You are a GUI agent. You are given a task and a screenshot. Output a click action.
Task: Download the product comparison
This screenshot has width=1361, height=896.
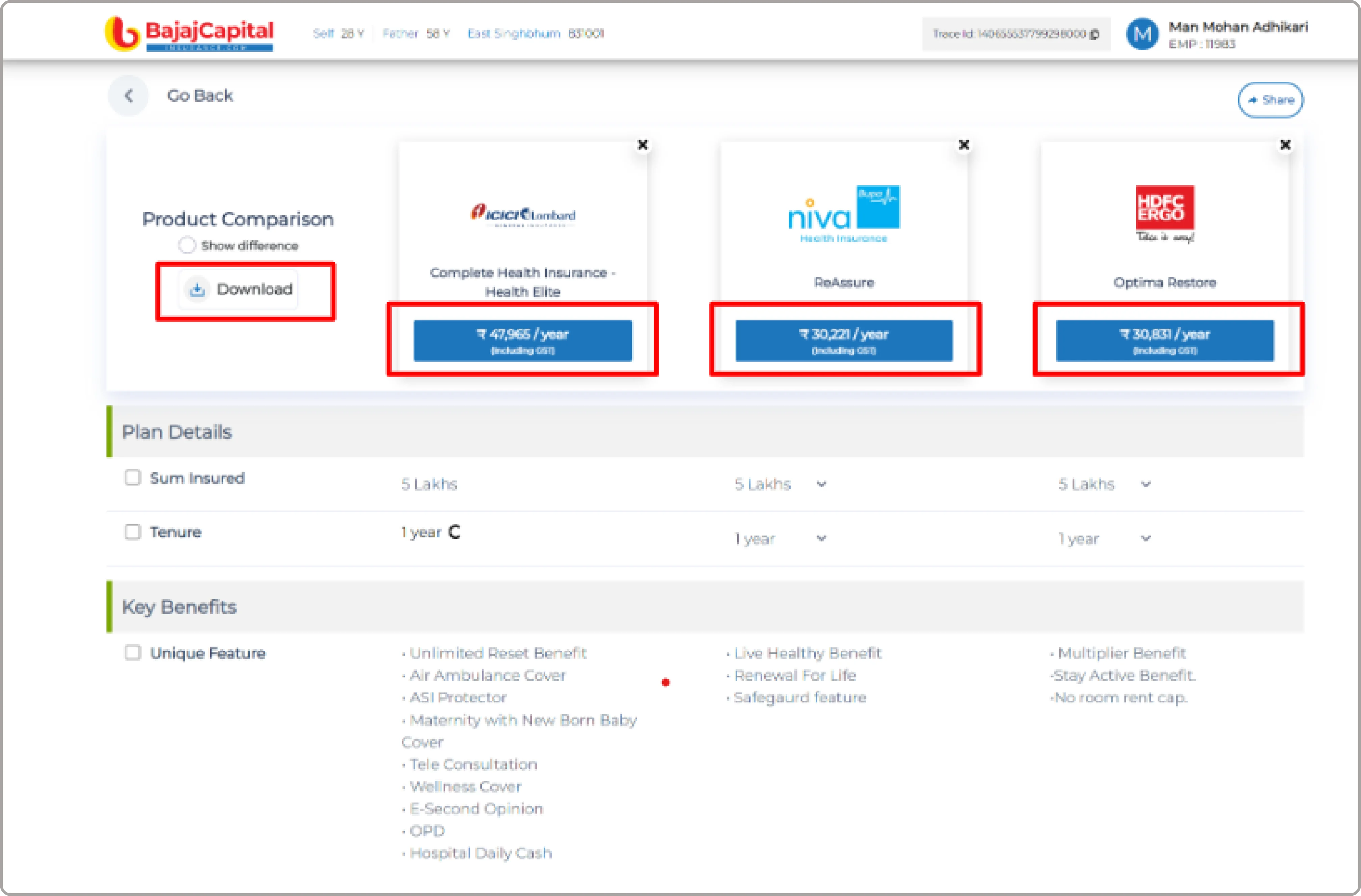click(238, 290)
